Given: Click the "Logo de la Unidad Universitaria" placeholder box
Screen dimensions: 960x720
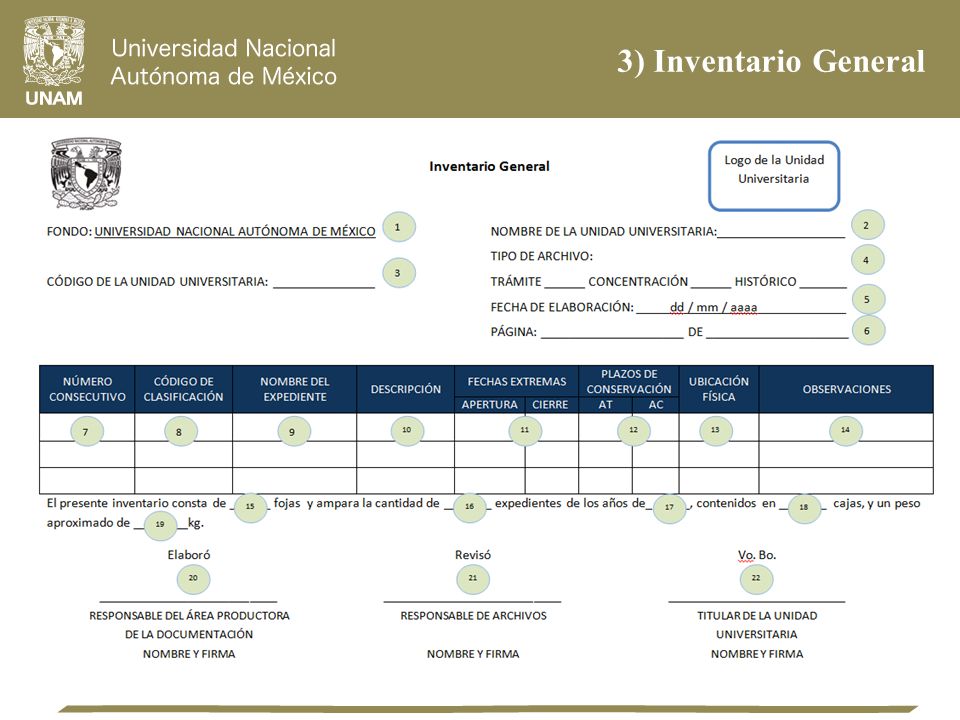Looking at the screenshot, I should (774, 176).
